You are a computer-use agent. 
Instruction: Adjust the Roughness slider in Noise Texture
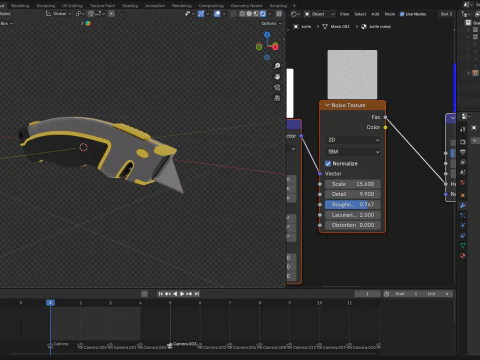353,204
